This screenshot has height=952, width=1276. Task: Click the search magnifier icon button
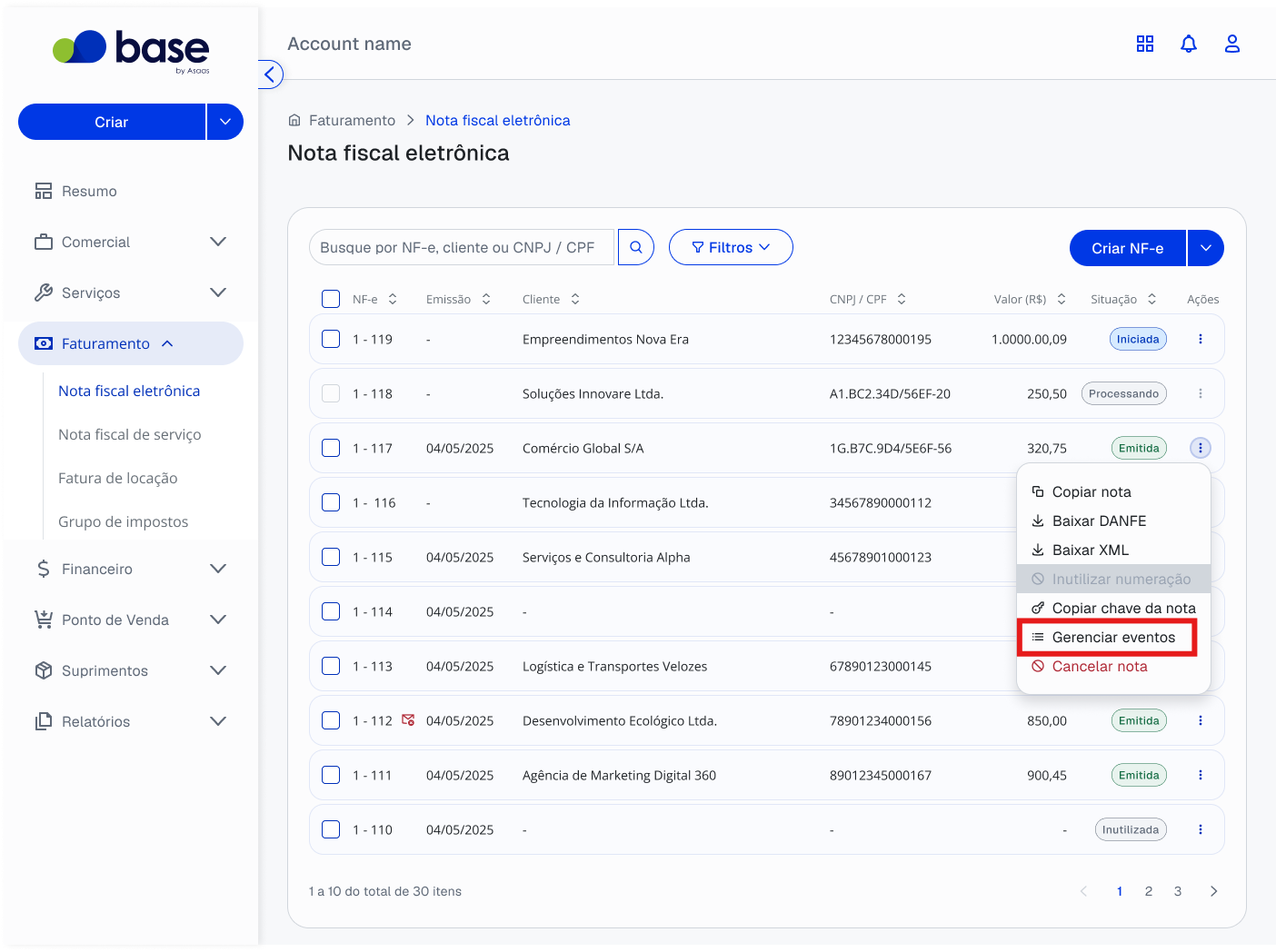coord(636,247)
